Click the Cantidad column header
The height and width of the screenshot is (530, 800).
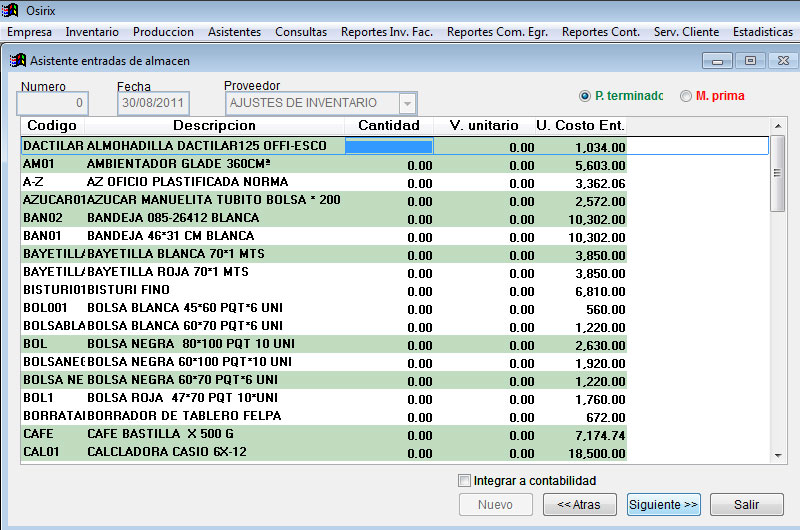[x=389, y=125]
